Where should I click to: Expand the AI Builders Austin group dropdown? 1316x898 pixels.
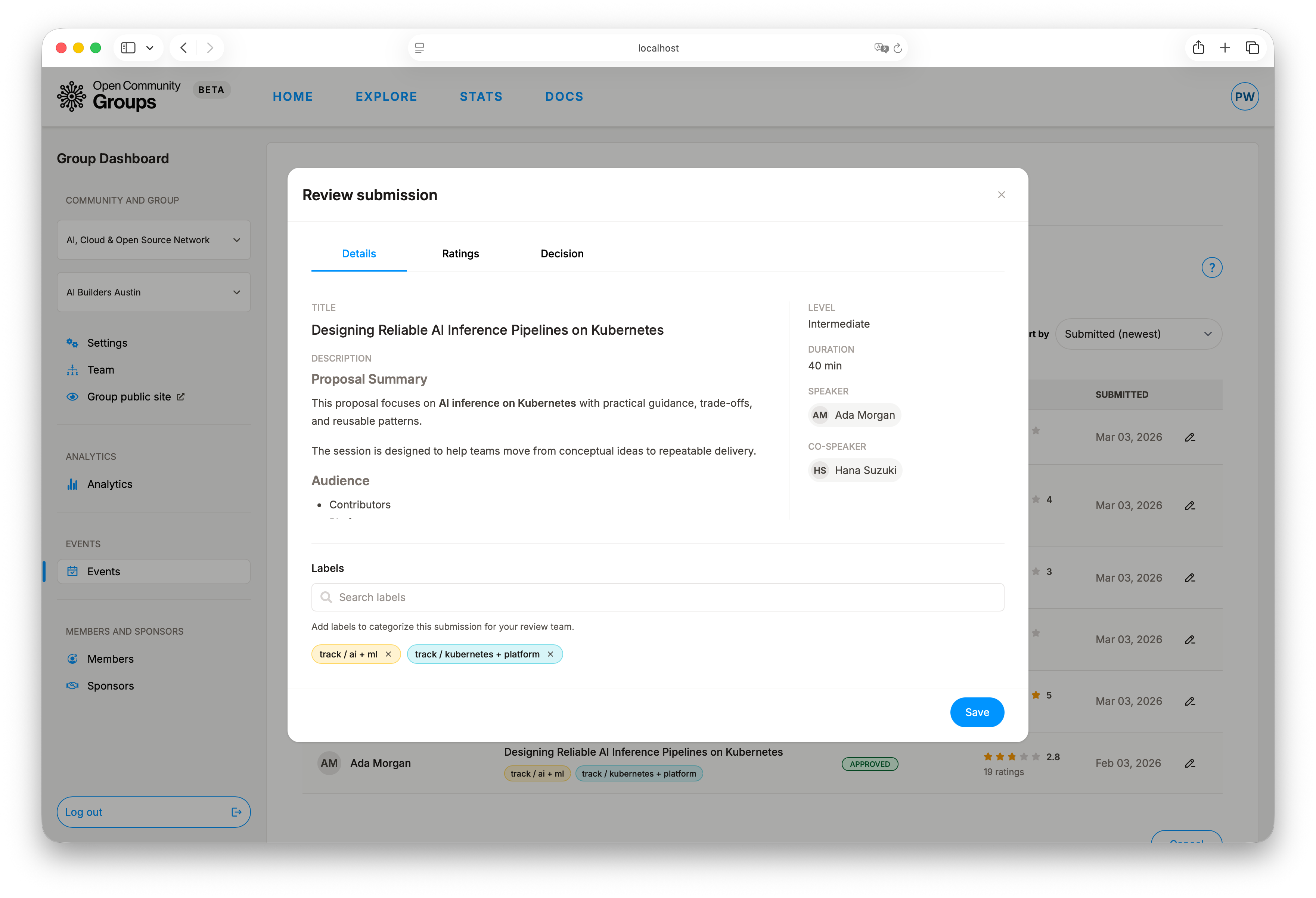coord(153,292)
